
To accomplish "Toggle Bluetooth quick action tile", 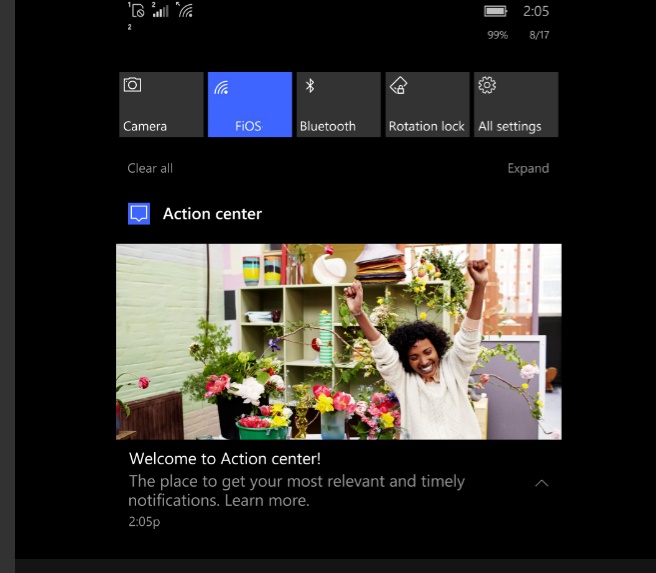I will pyautogui.click(x=338, y=104).
